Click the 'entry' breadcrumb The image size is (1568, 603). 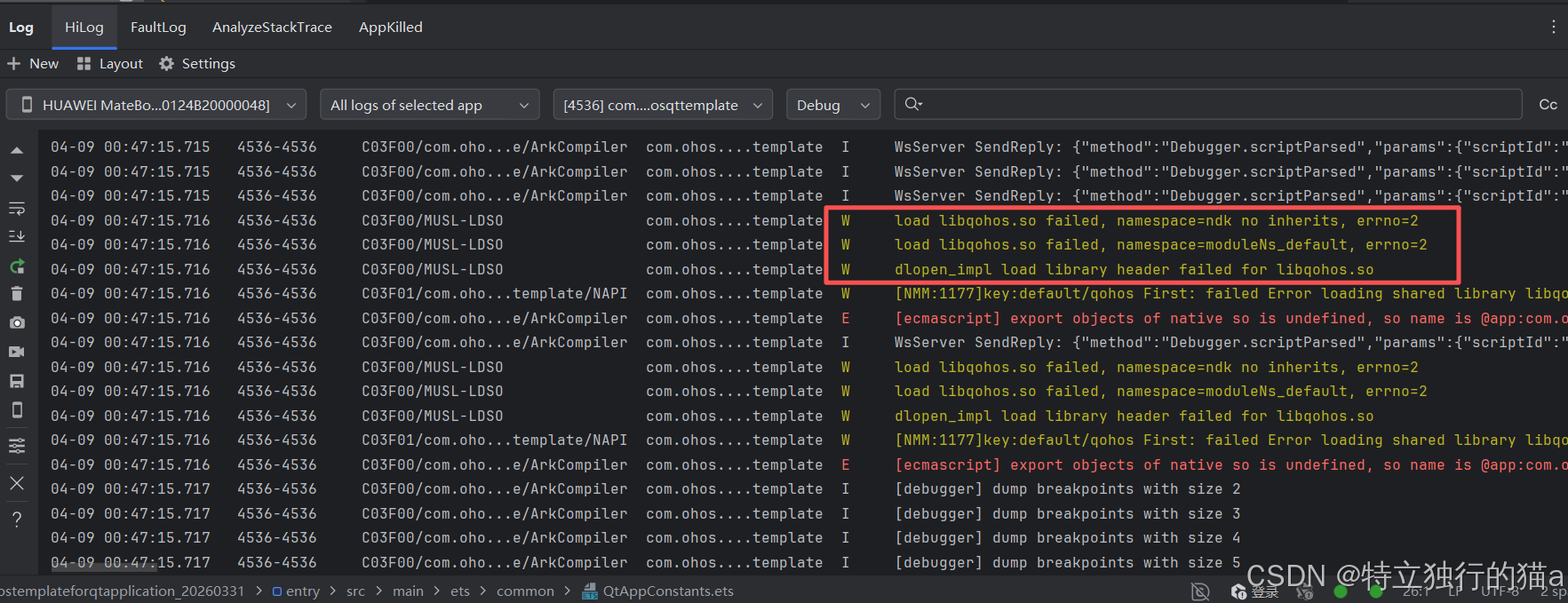[x=296, y=591]
